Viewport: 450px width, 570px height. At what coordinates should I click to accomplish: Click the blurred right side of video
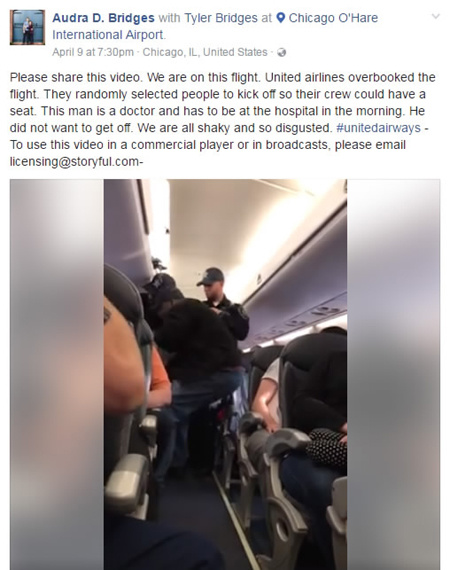(394, 374)
